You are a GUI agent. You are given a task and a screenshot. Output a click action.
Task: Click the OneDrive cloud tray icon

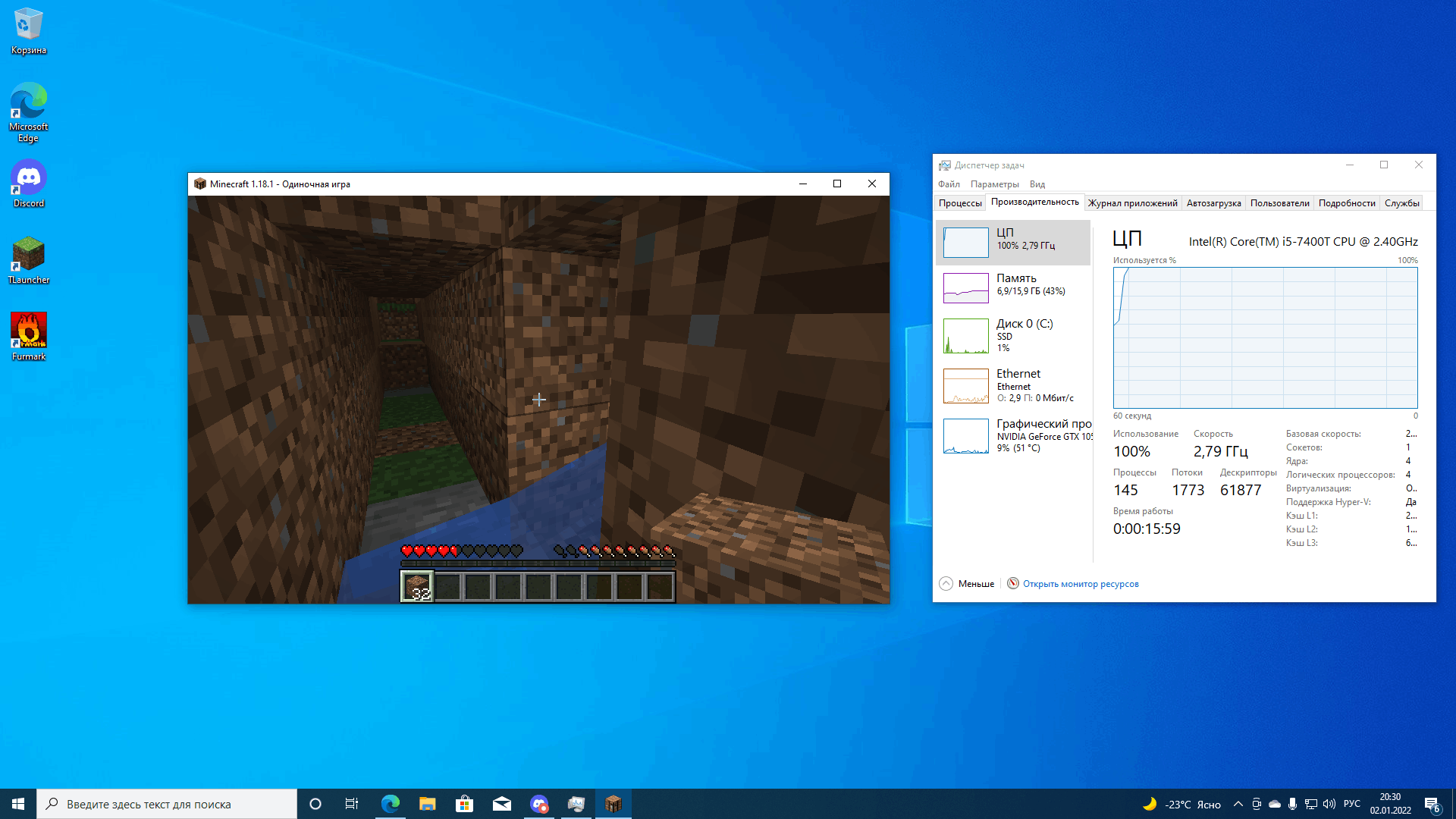1274,804
